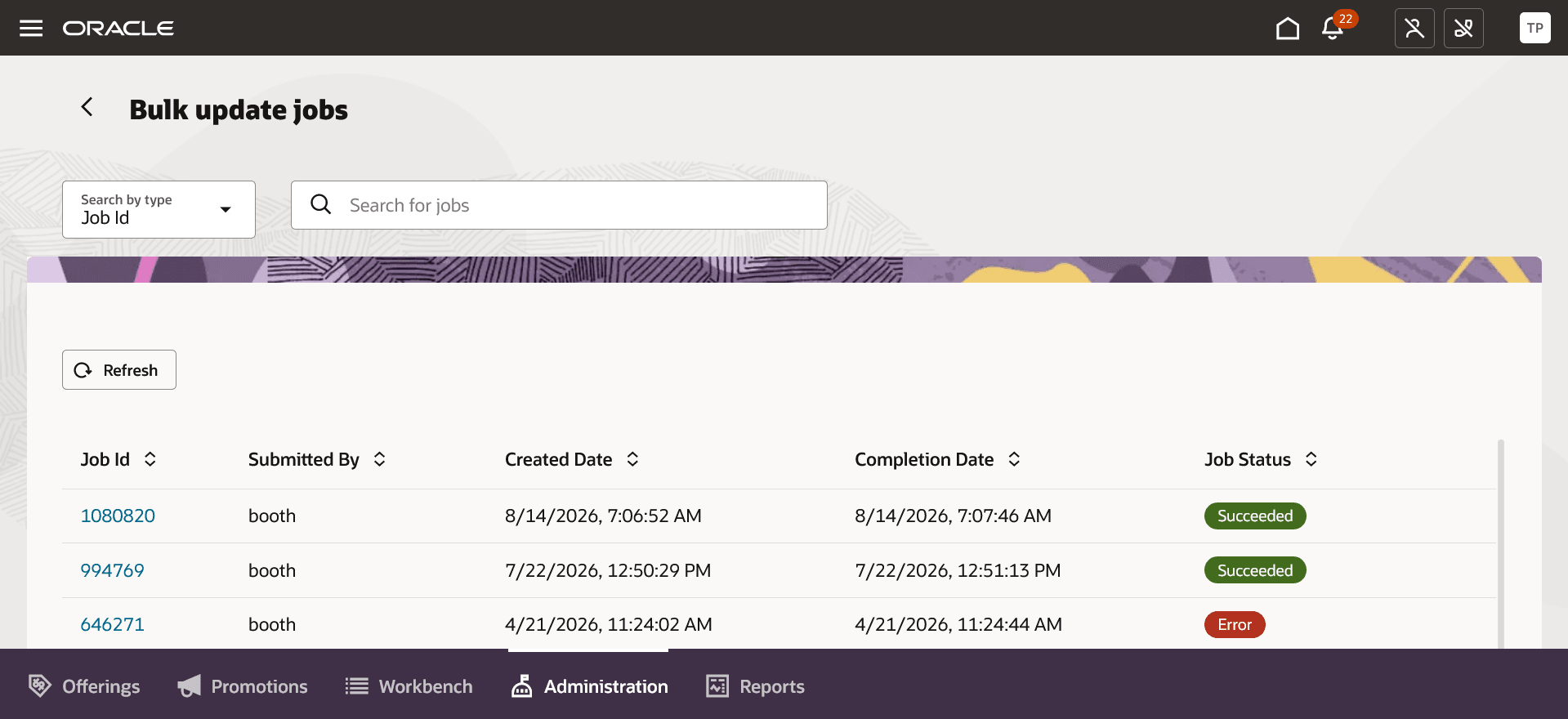Click the table's vertical scrollbar
The height and width of the screenshot is (719, 1568).
click(1500, 544)
